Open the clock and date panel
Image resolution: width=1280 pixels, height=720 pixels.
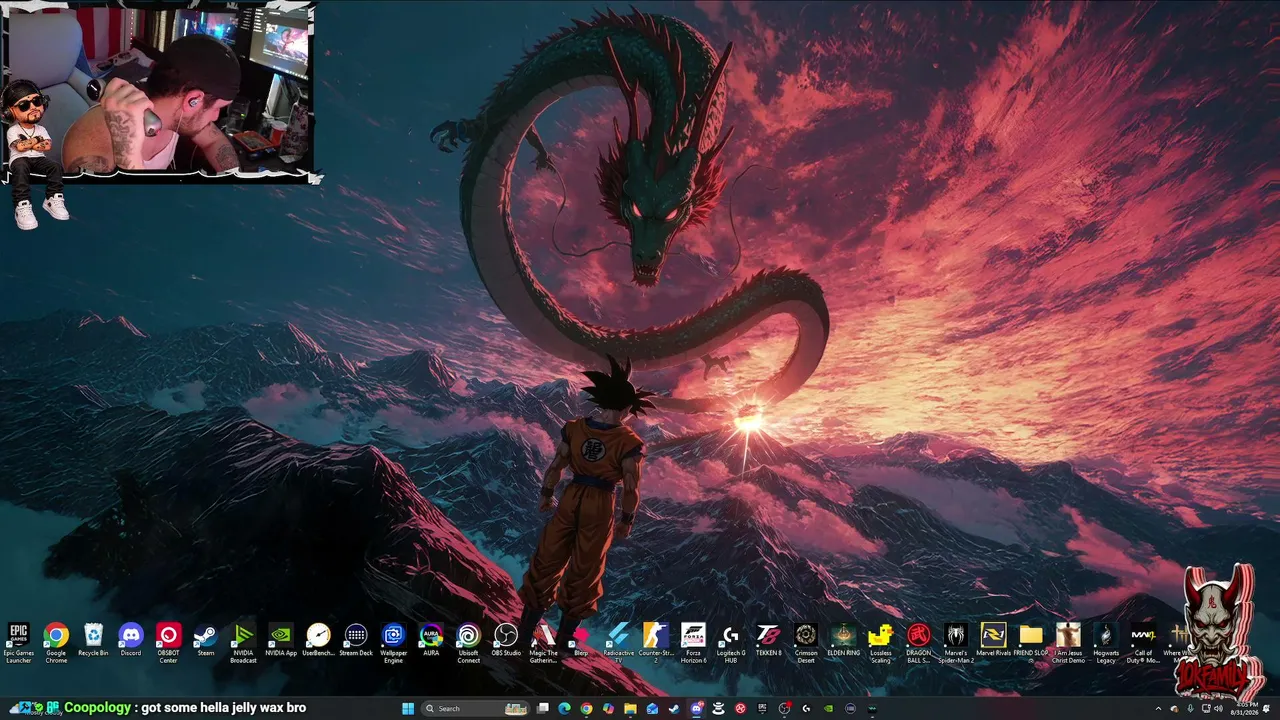click(1244, 709)
